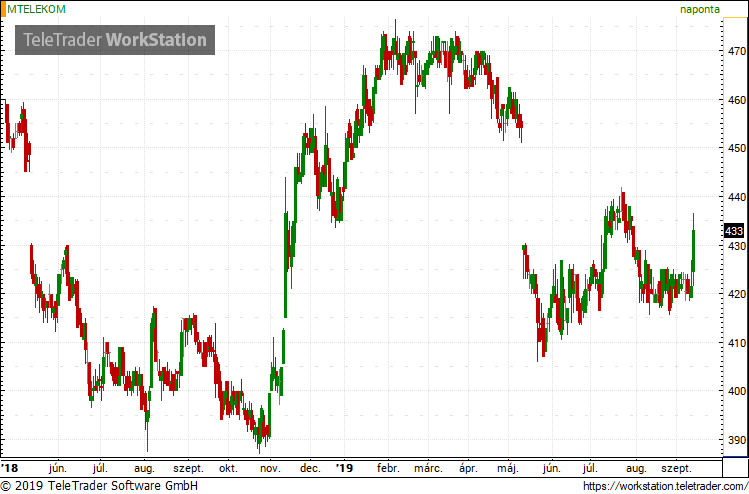Click the 2019 TeleTrader Software GmbH copyright text

pyautogui.click(x=98, y=486)
